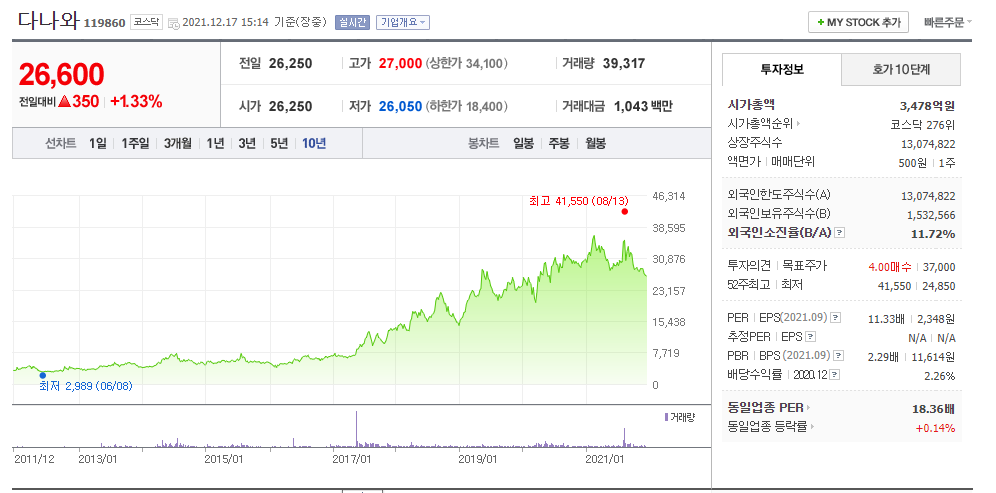Open help icon next to 배당수익률 2020.12
This screenshot has height=493, width=996.
point(835,375)
